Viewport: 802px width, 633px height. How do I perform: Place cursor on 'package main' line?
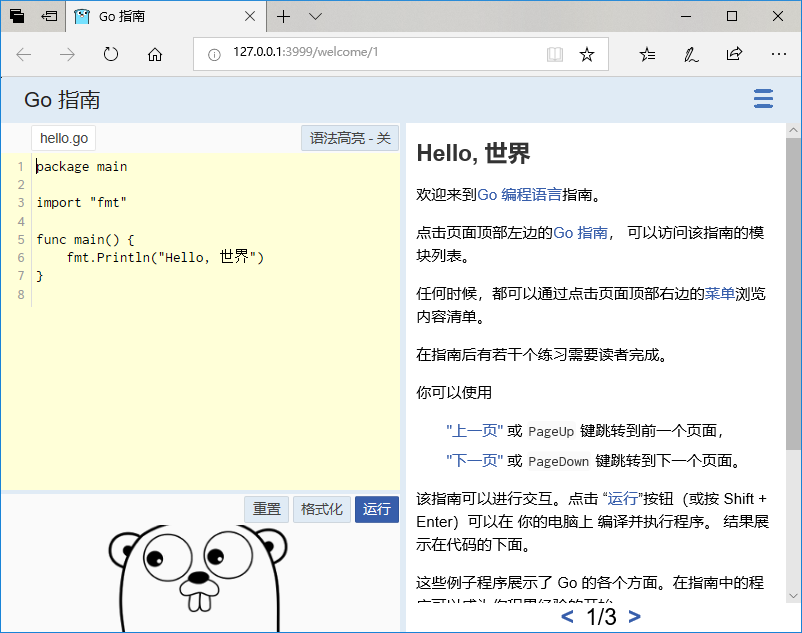81,167
